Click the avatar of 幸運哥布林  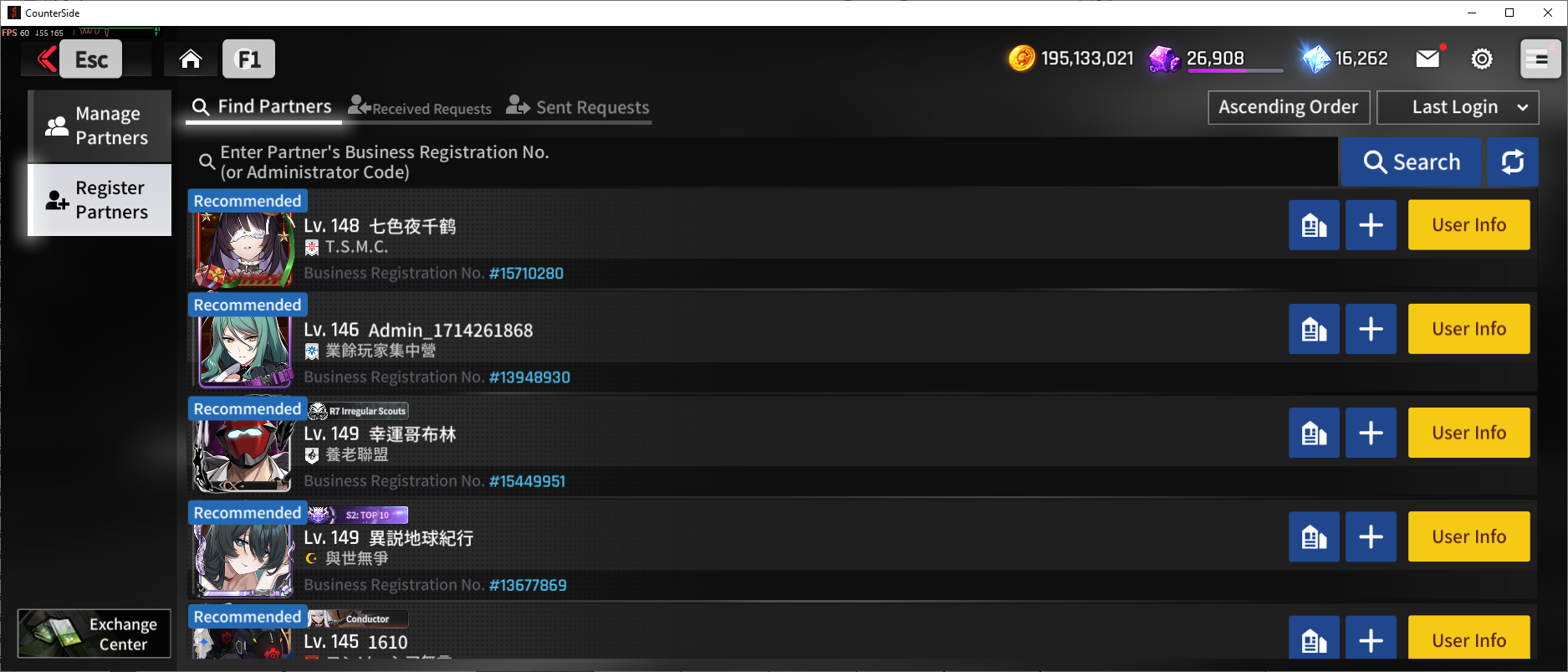[x=245, y=456]
